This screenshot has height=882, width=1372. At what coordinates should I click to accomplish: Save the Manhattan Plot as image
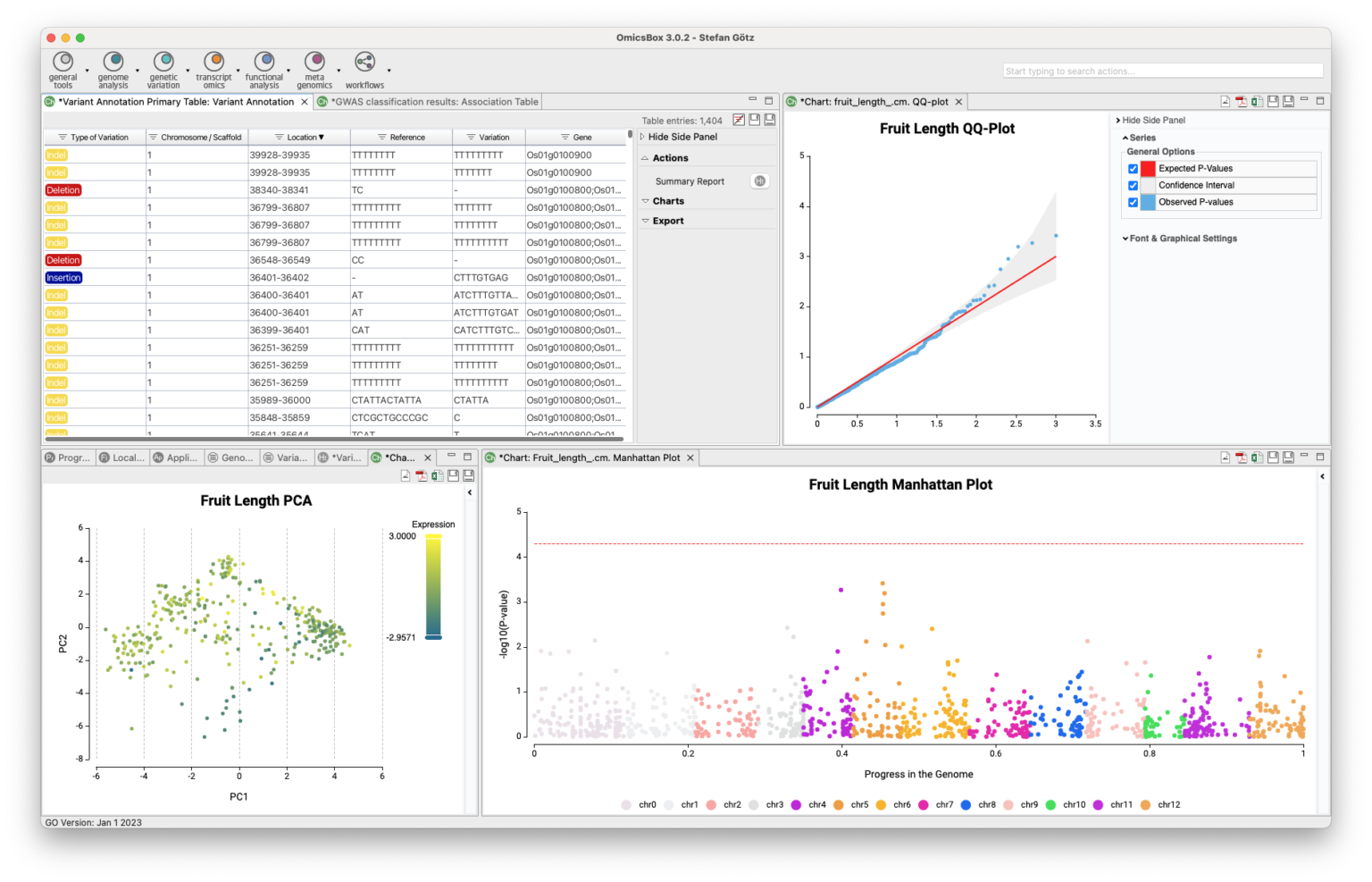click(1225, 457)
